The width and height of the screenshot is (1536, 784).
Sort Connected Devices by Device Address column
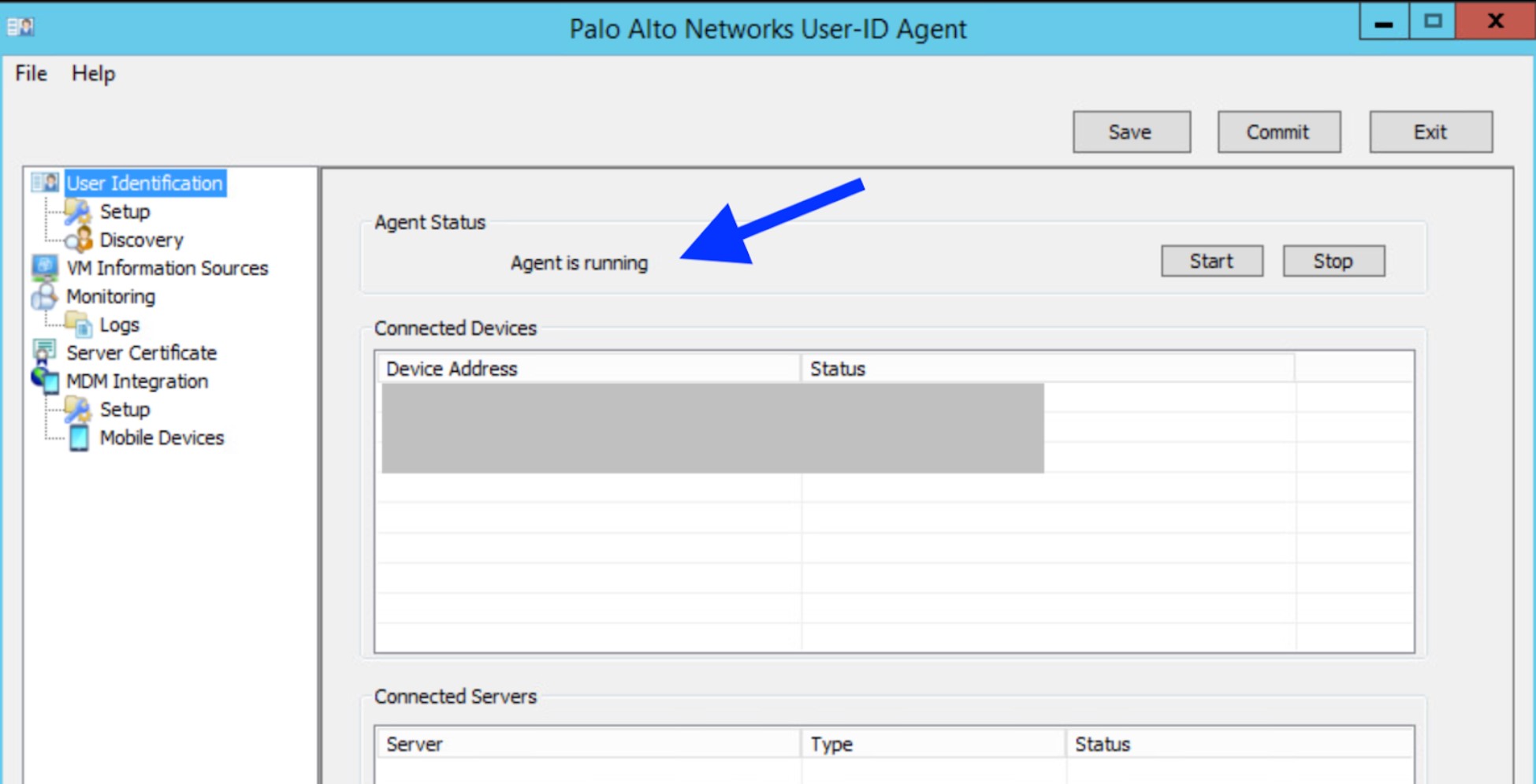point(589,369)
